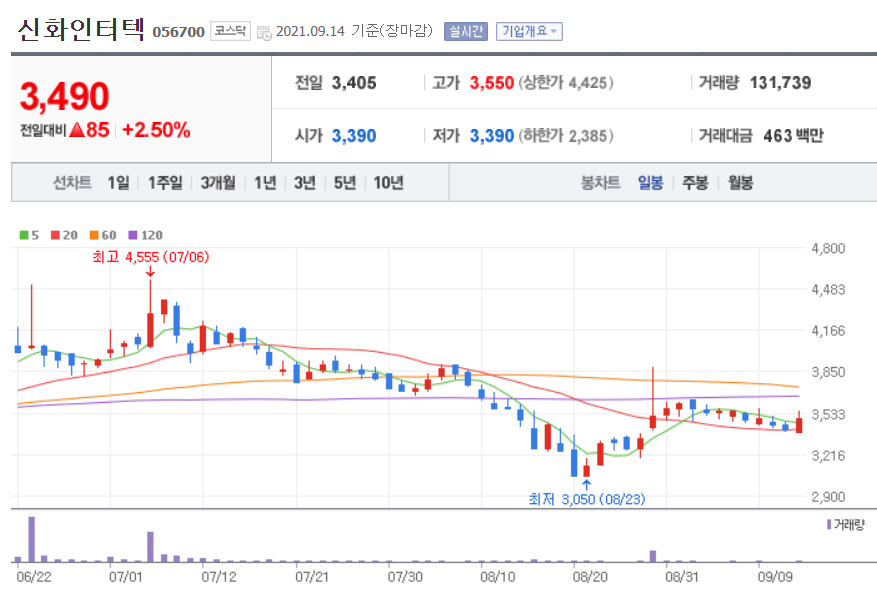
Task: Select the 1주일 line chart period
Action: point(165,182)
